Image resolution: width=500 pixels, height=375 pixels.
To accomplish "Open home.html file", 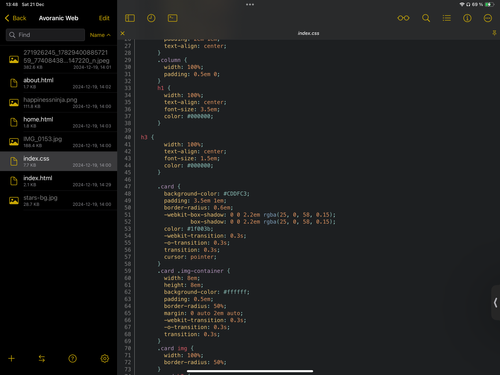I will pos(58,122).
